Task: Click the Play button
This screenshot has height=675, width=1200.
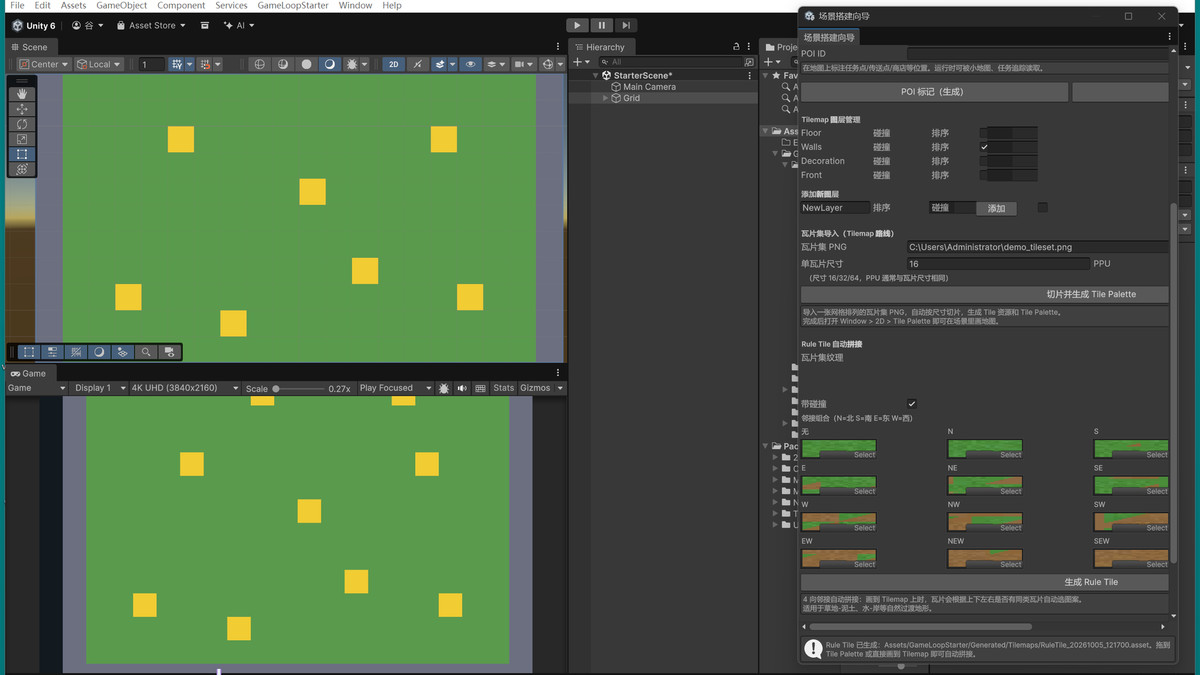Action: tap(577, 25)
